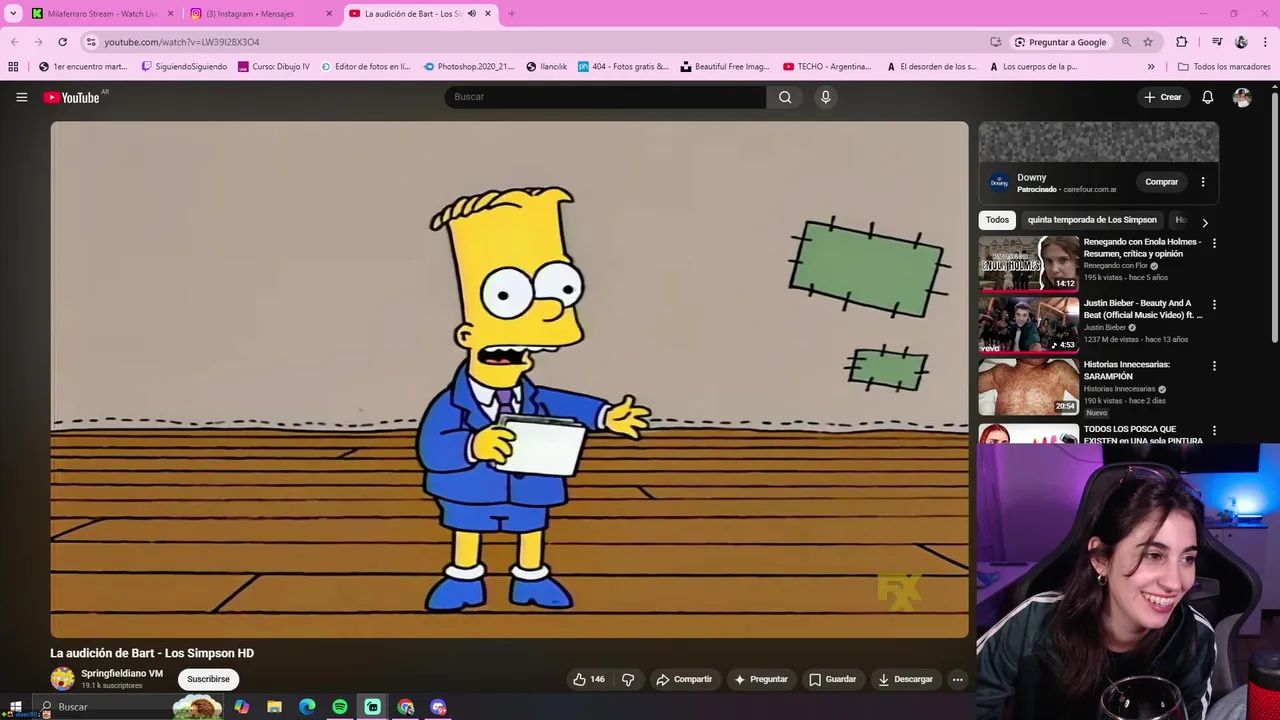This screenshot has height=720, width=1280.
Task: Like the video with thumbs up 146
Action: (x=588, y=679)
